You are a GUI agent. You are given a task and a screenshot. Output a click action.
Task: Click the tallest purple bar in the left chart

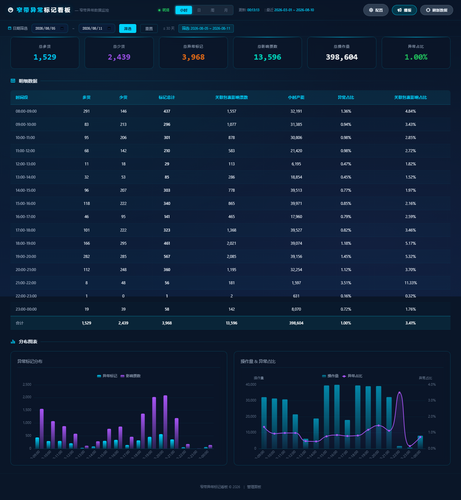[x=165, y=422]
